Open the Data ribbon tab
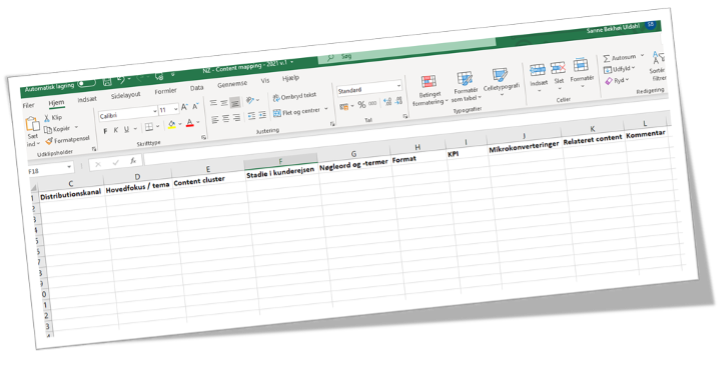Viewport: 722px width, 383px height. click(197, 88)
